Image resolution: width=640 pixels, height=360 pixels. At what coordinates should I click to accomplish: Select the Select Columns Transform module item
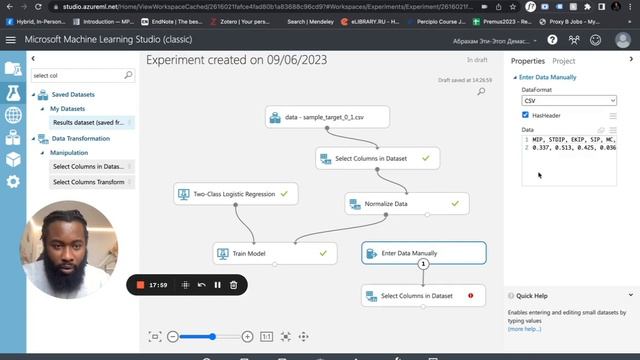pos(91,182)
